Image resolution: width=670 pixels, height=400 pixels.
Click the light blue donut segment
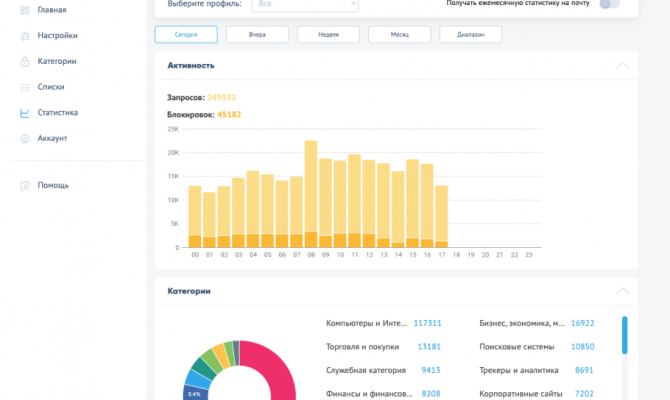click(x=198, y=379)
